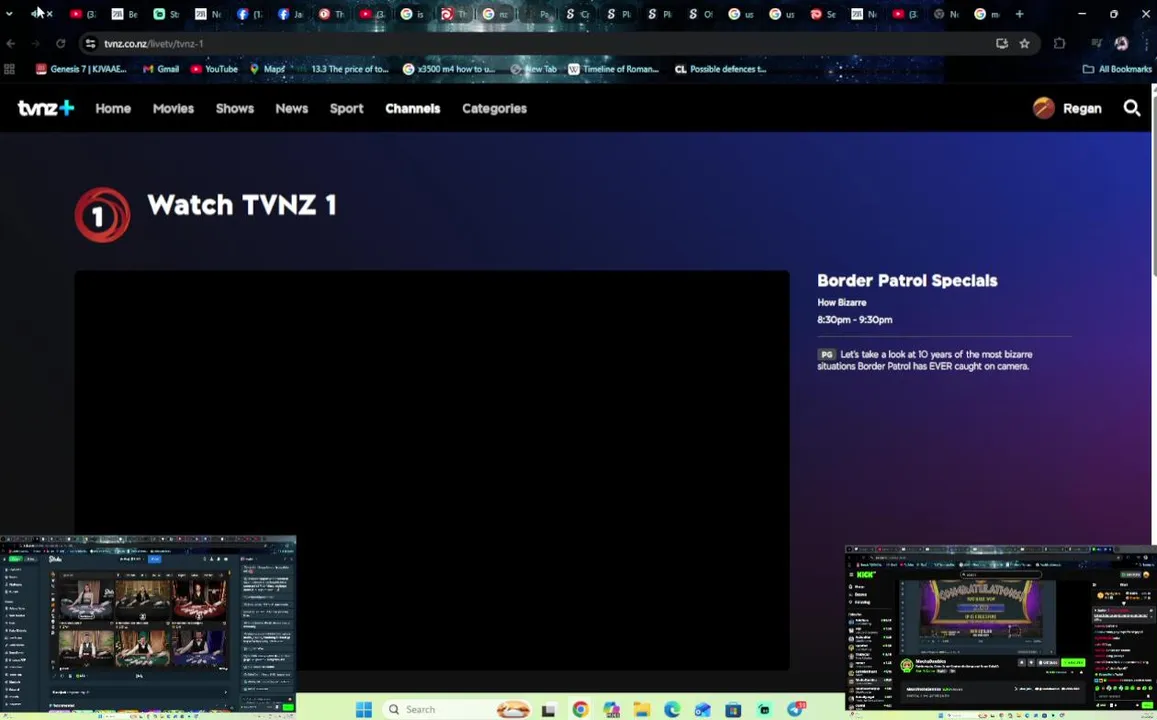Open 'Possible defences t...' bookmark

pyautogui.click(x=720, y=69)
